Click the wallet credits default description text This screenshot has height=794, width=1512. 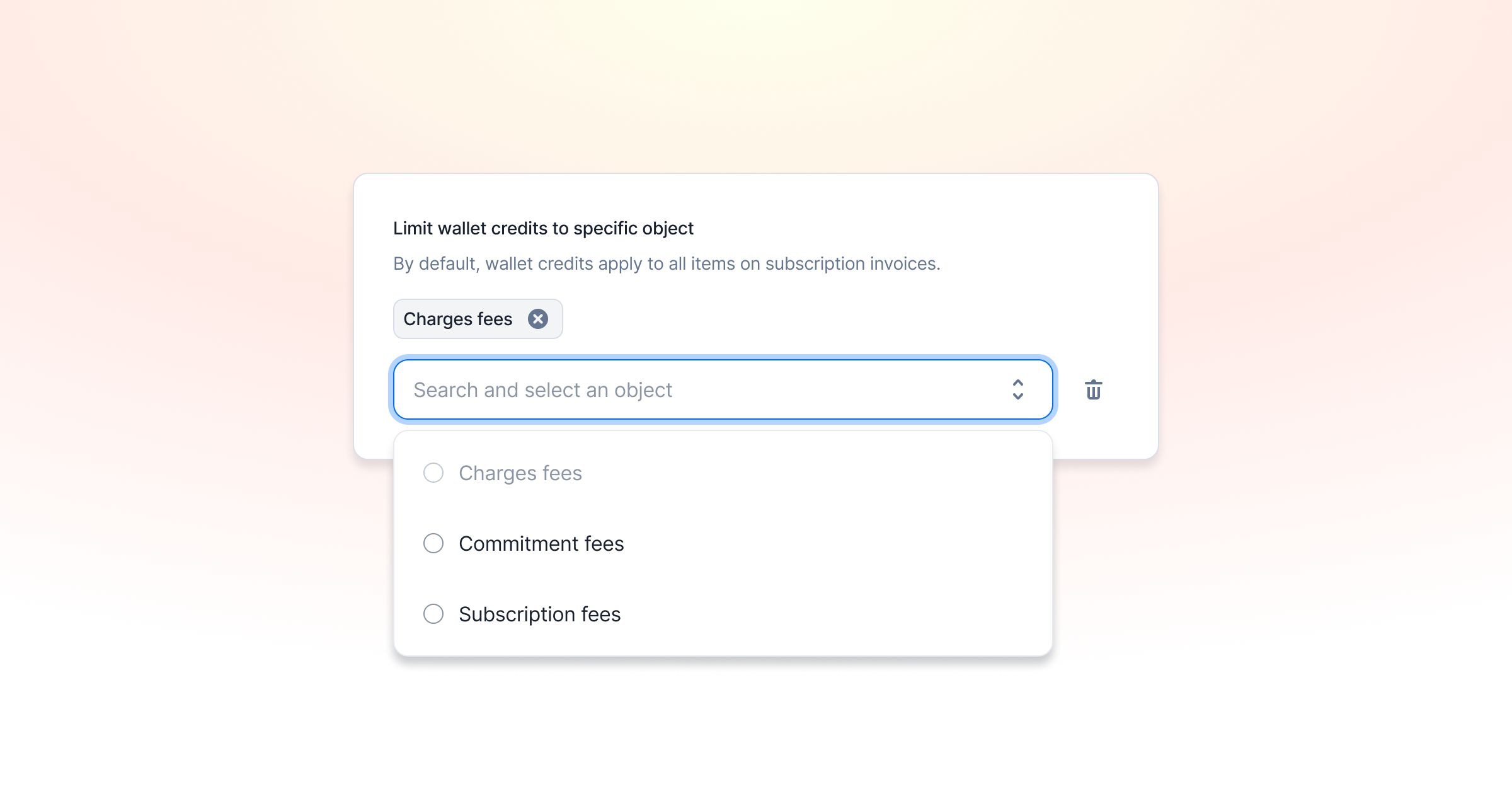point(667,263)
